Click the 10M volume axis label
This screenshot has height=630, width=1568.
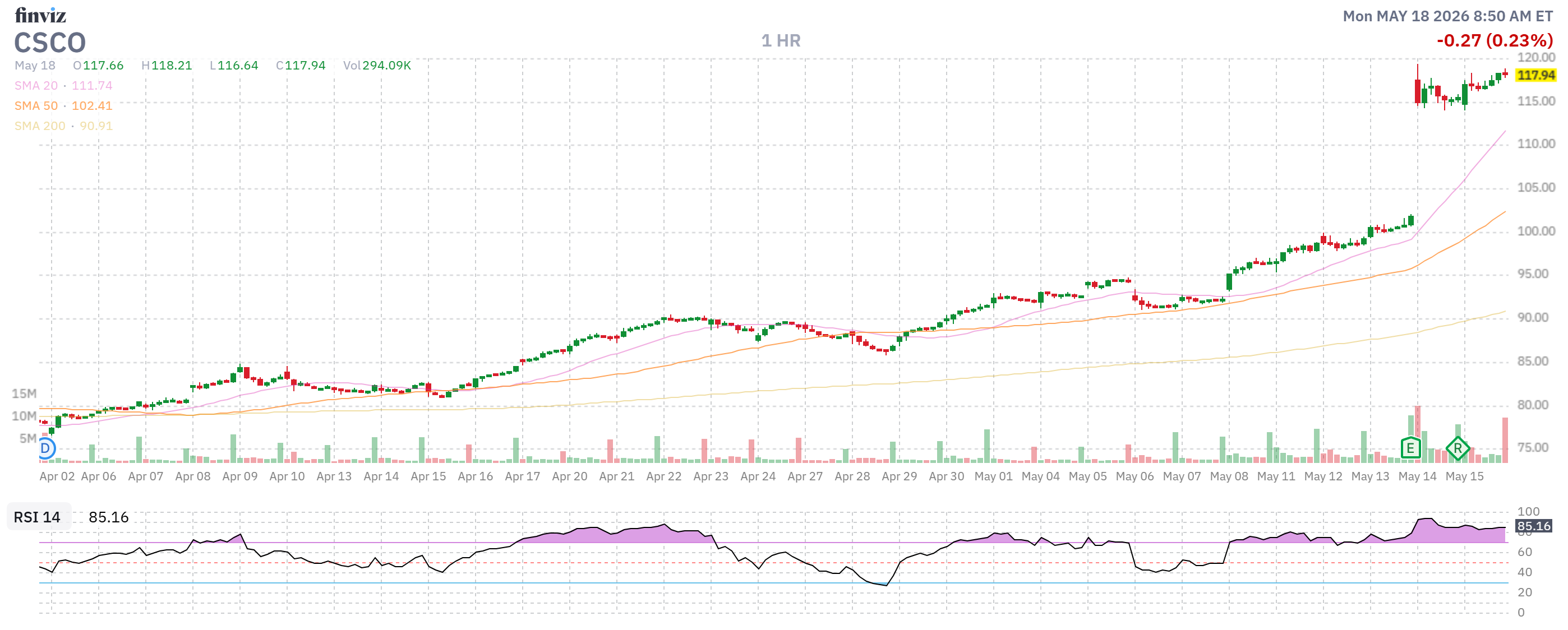click(24, 416)
